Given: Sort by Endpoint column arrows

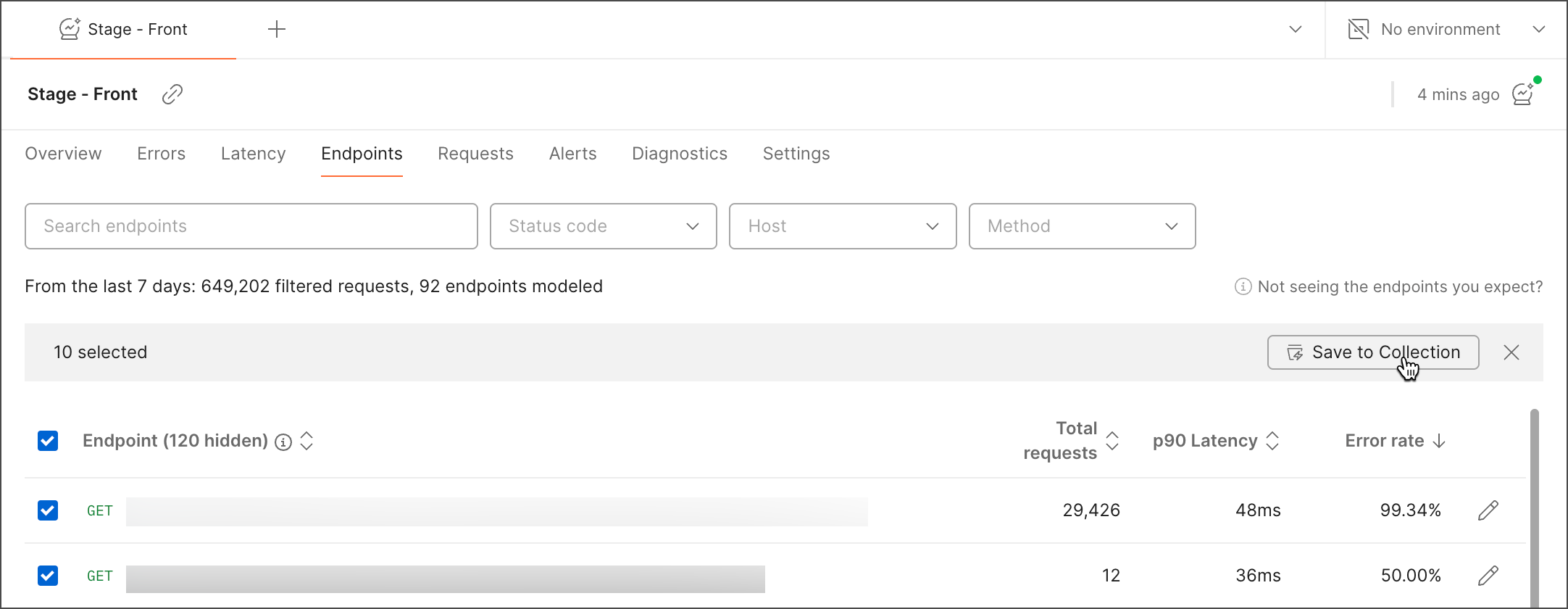Looking at the screenshot, I should tap(306, 441).
